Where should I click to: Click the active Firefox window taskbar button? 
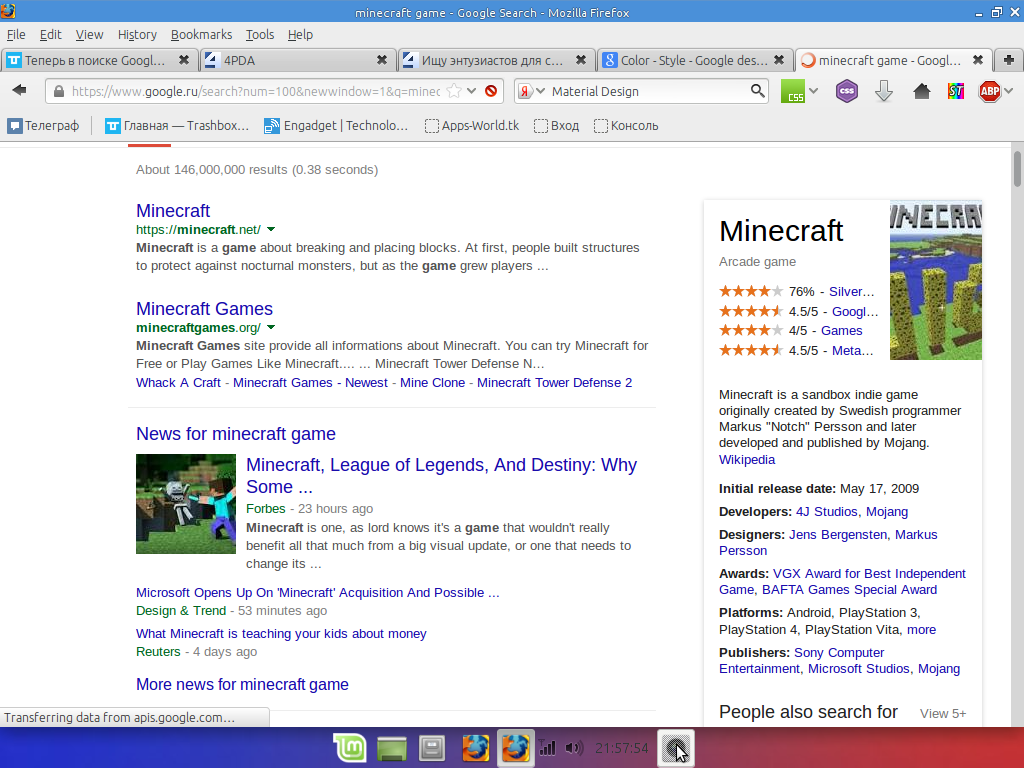[515, 748]
